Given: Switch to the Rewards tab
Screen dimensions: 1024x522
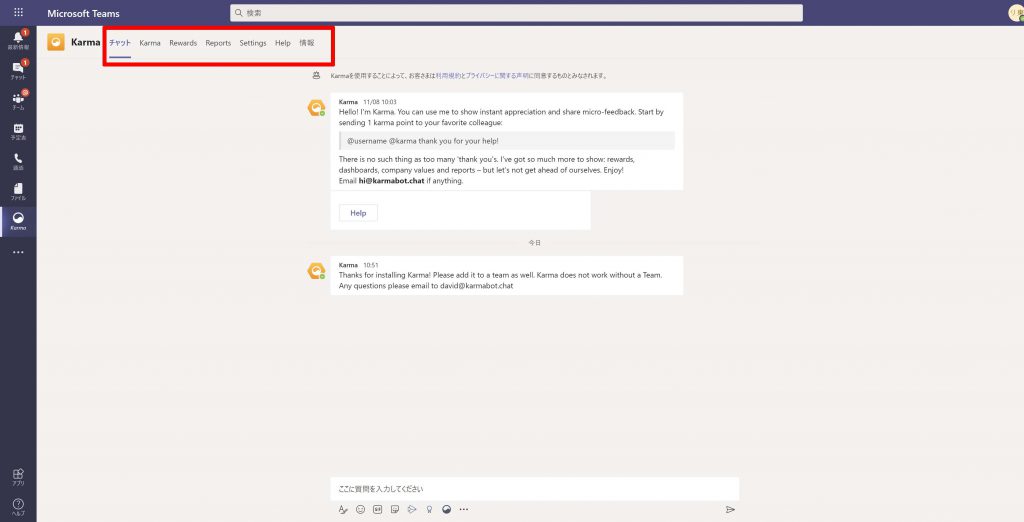Looking at the screenshot, I should [183, 43].
